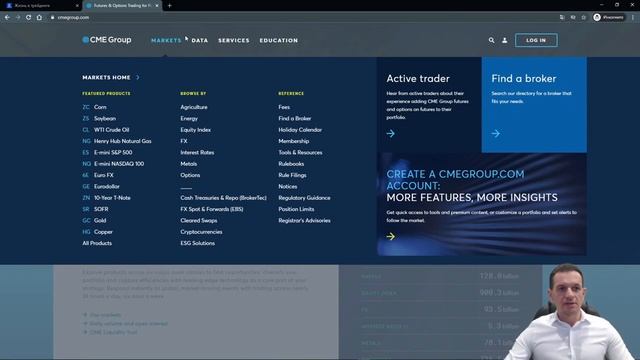Browse by Interest Rates

(x=197, y=152)
